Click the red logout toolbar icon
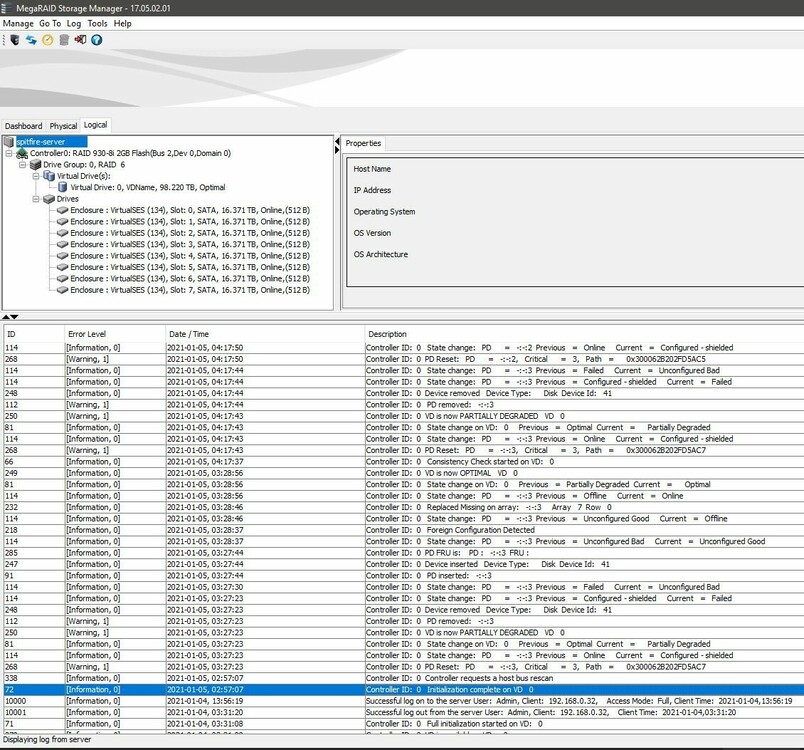This screenshot has height=750, width=804. (80, 40)
